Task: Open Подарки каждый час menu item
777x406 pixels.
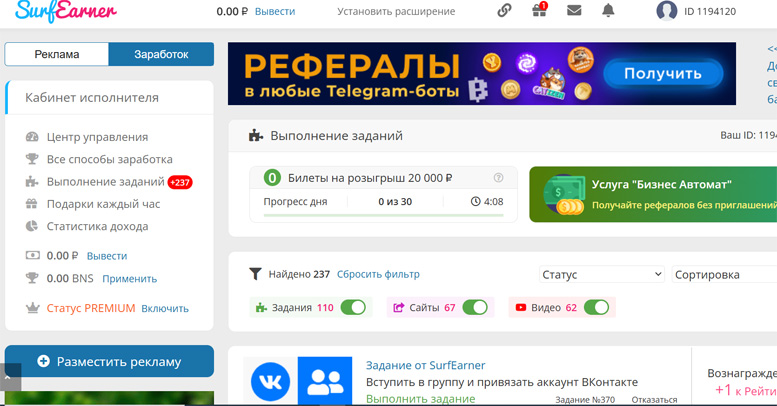Action: 103,204
